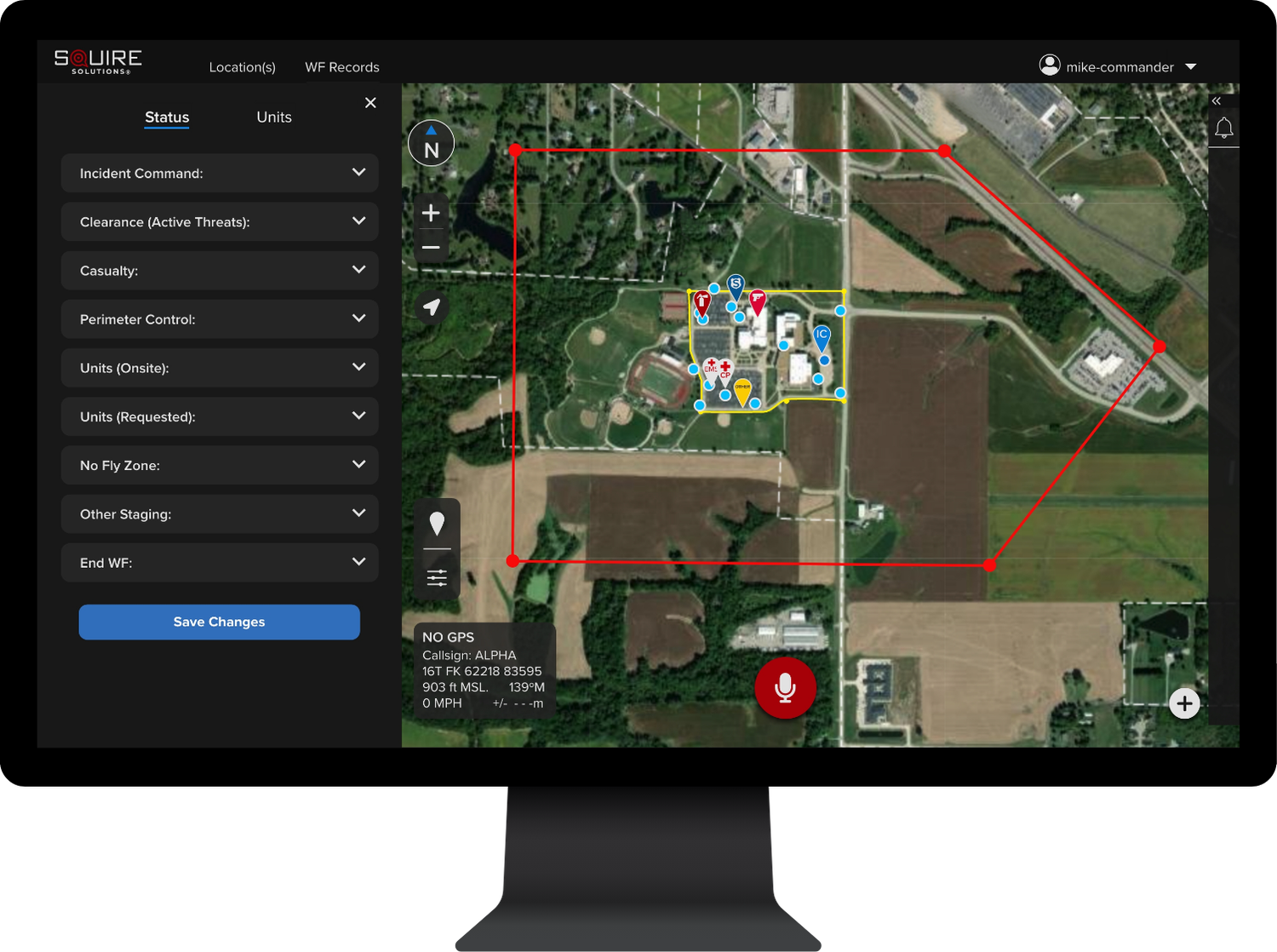
Task: Switch to the Units tab
Action: point(274,118)
